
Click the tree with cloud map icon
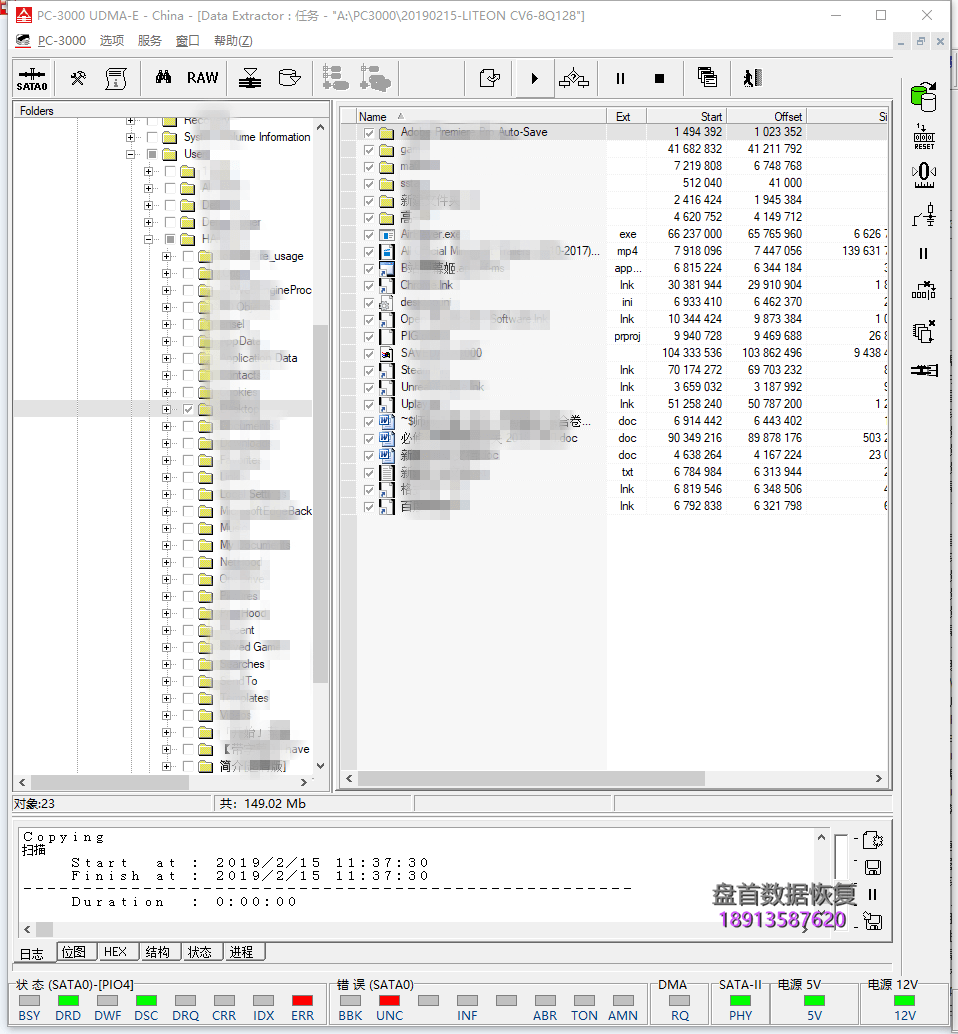click(374, 78)
